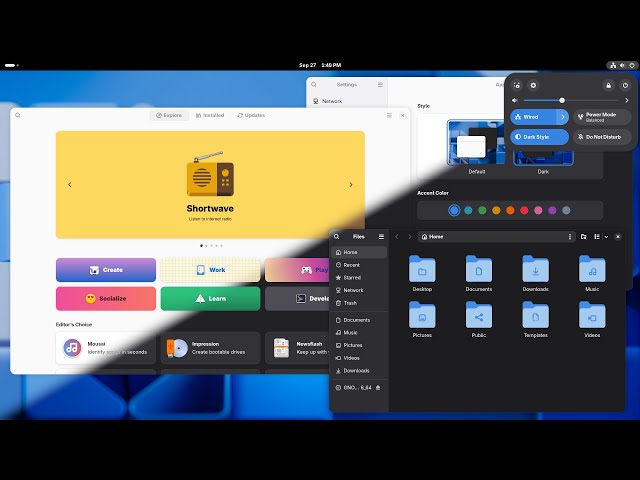This screenshot has height=480, width=640.
Task: Open the Documents folder icon in Files grid
Action: [x=478, y=269]
